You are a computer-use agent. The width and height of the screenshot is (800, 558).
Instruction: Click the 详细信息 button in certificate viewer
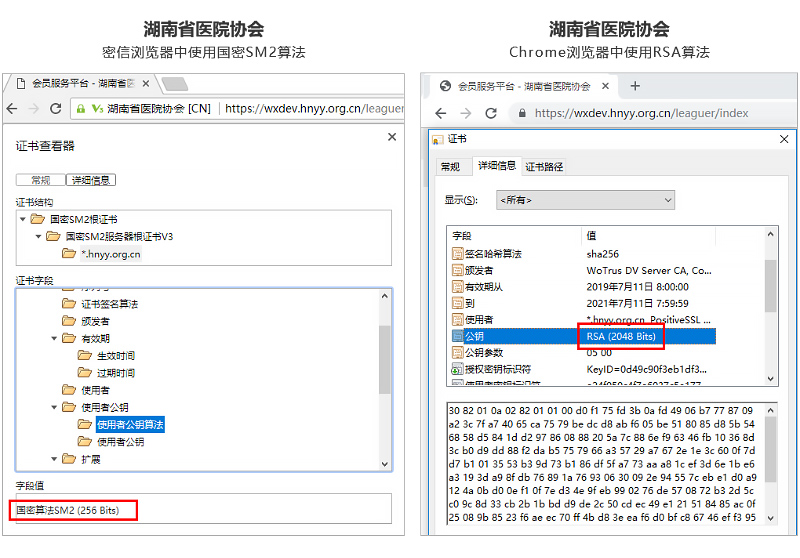pyautogui.click(x=90, y=180)
